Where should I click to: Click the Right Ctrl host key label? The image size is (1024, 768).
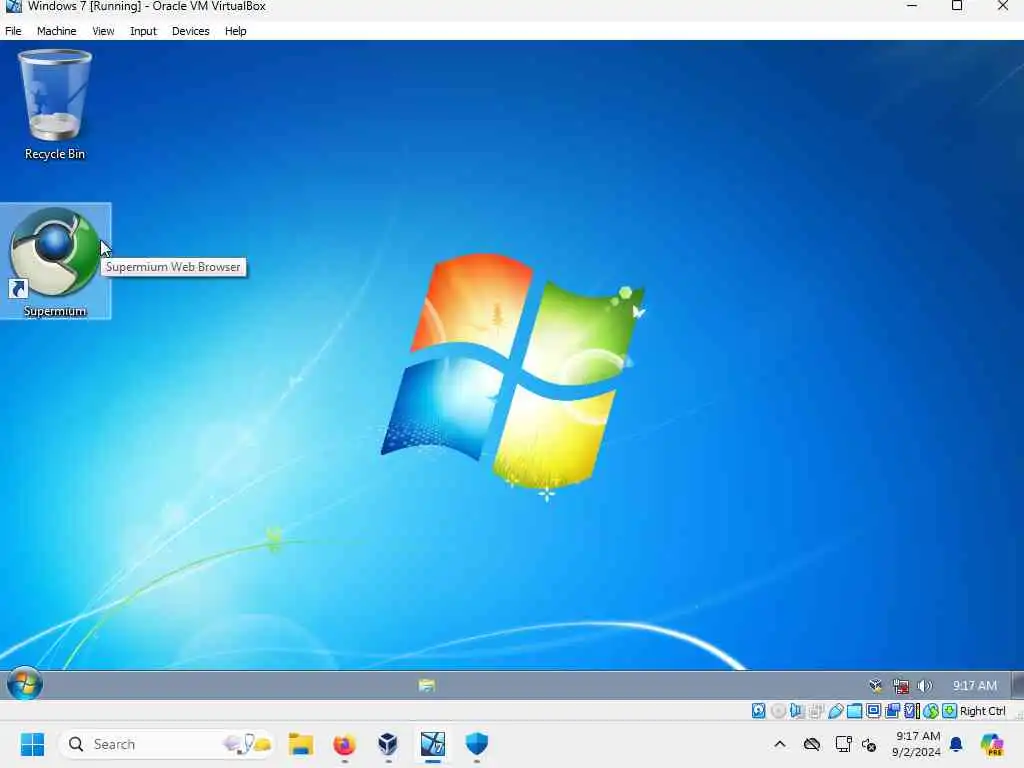pyautogui.click(x=983, y=711)
